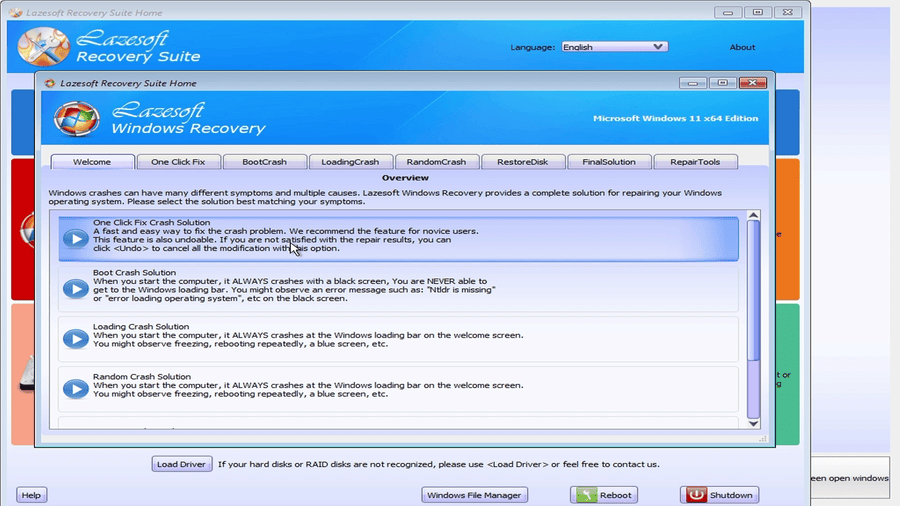Close the inner Lazesoft Recovery Suite Home window
This screenshot has width=900, height=506.
click(x=752, y=83)
